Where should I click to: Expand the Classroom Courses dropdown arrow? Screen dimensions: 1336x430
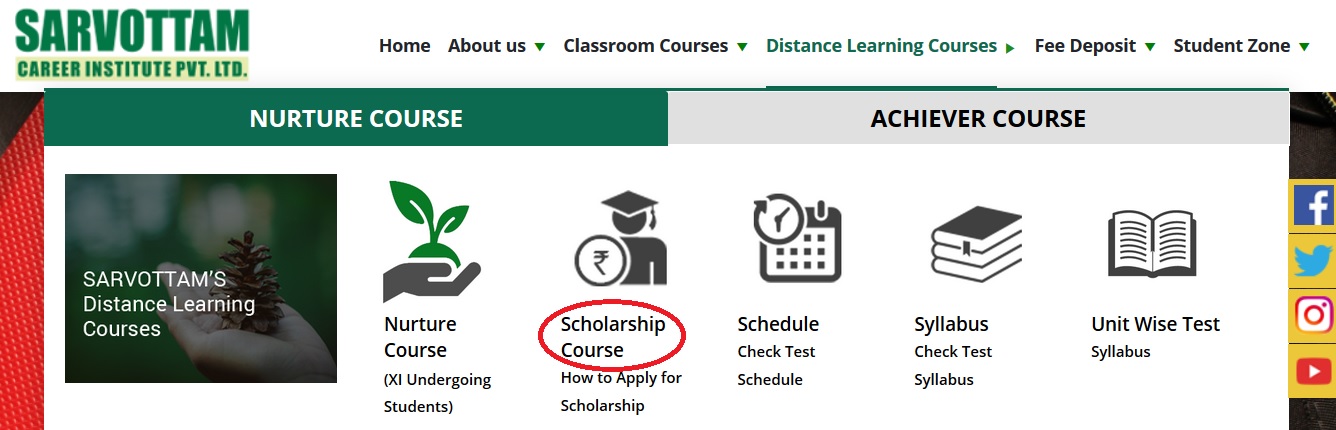pos(742,47)
